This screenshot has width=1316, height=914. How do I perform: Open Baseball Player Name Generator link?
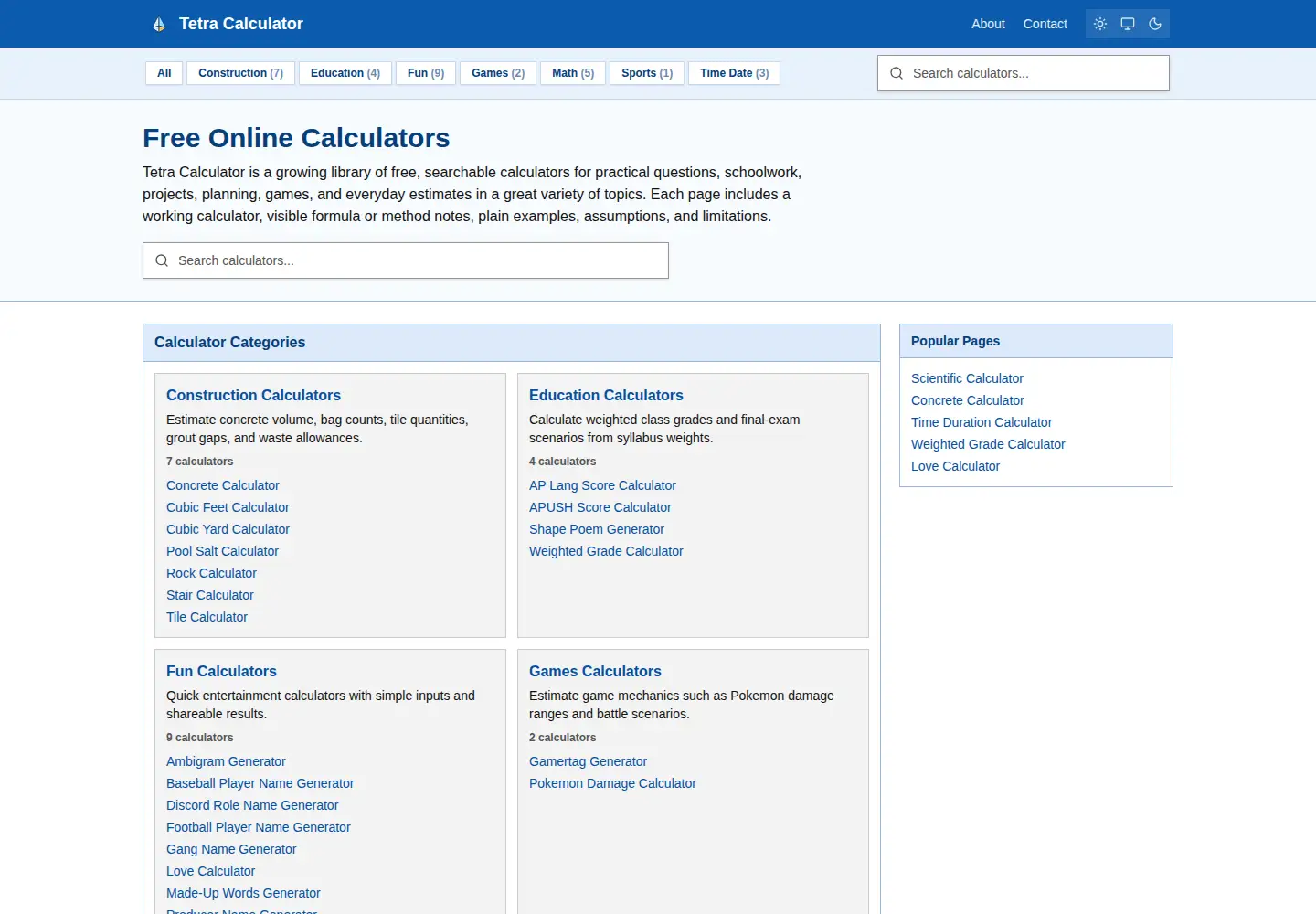coord(260,783)
